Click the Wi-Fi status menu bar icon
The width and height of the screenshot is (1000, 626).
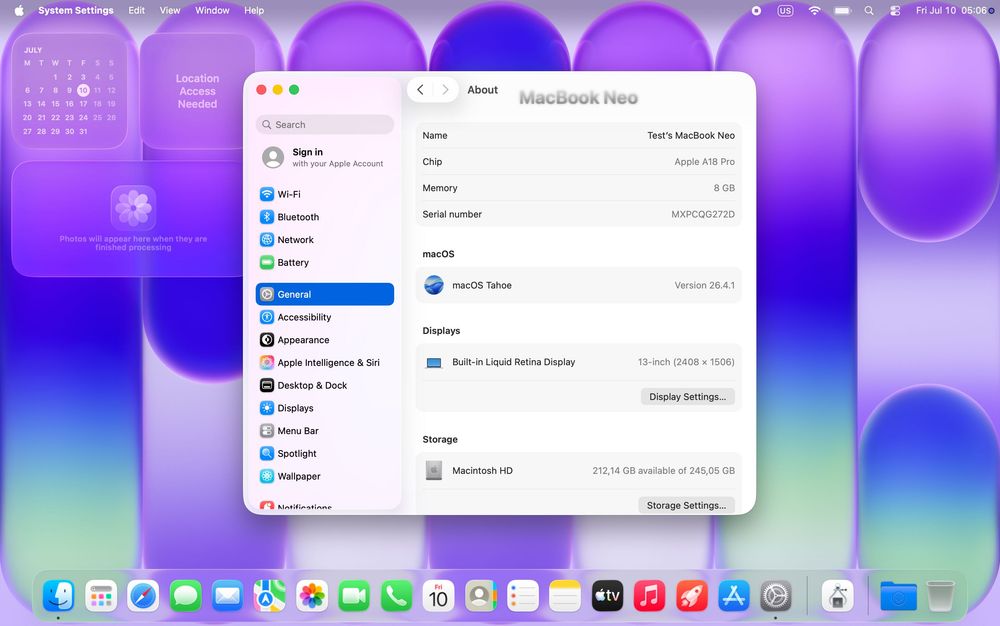(x=814, y=11)
